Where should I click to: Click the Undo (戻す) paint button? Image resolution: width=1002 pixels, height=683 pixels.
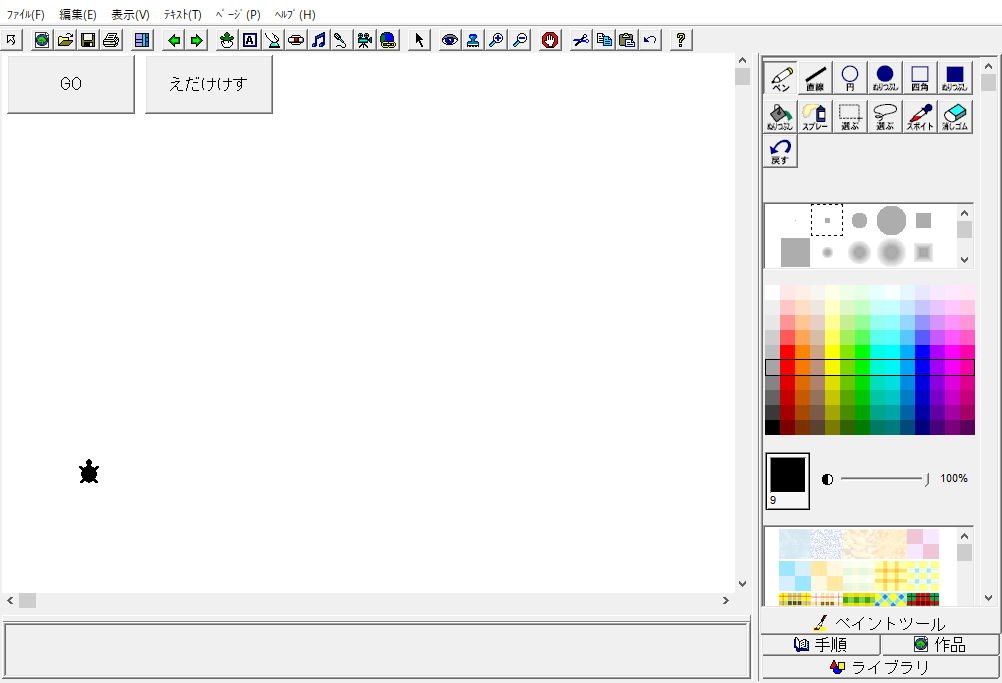[x=780, y=151]
